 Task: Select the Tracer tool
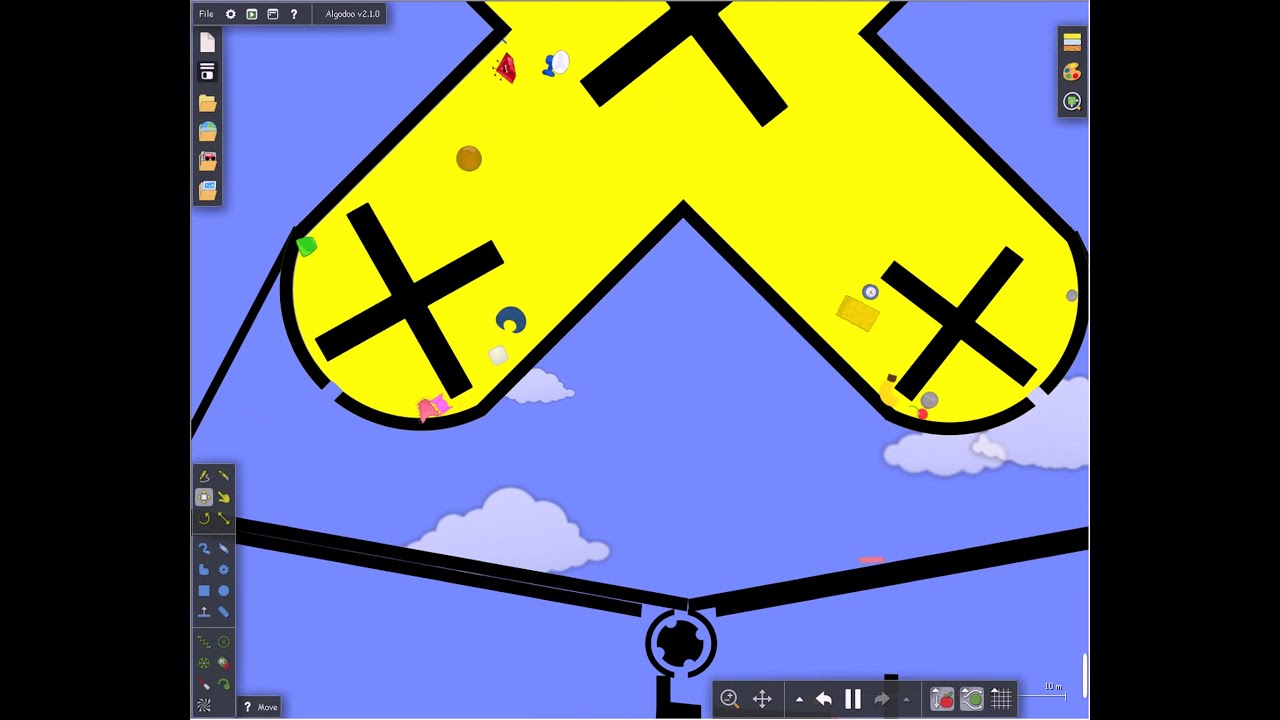224,684
